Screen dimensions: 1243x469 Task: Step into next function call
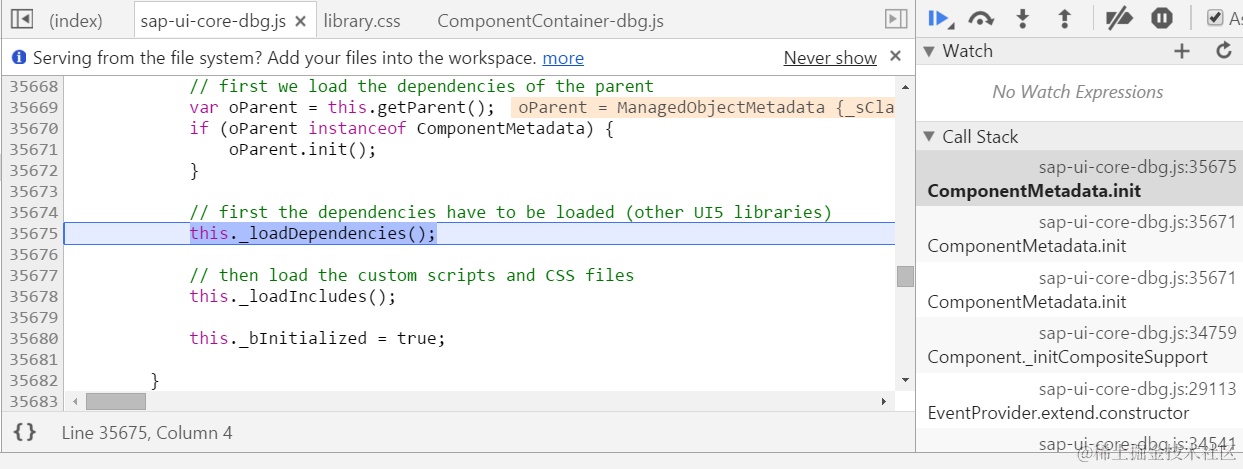[1022, 18]
